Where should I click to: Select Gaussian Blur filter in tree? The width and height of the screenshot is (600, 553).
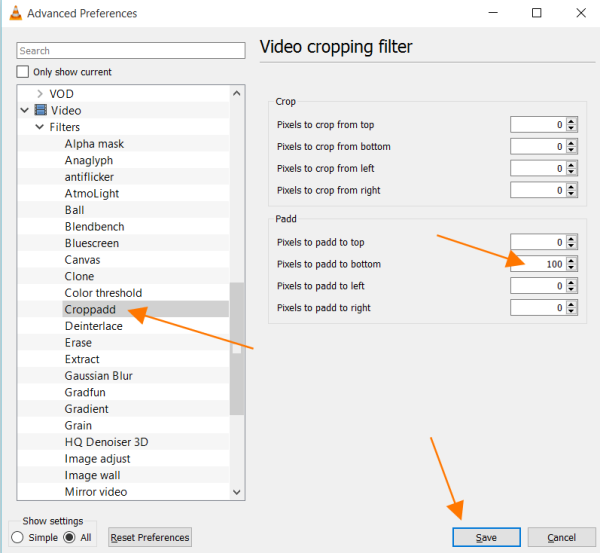tap(99, 376)
